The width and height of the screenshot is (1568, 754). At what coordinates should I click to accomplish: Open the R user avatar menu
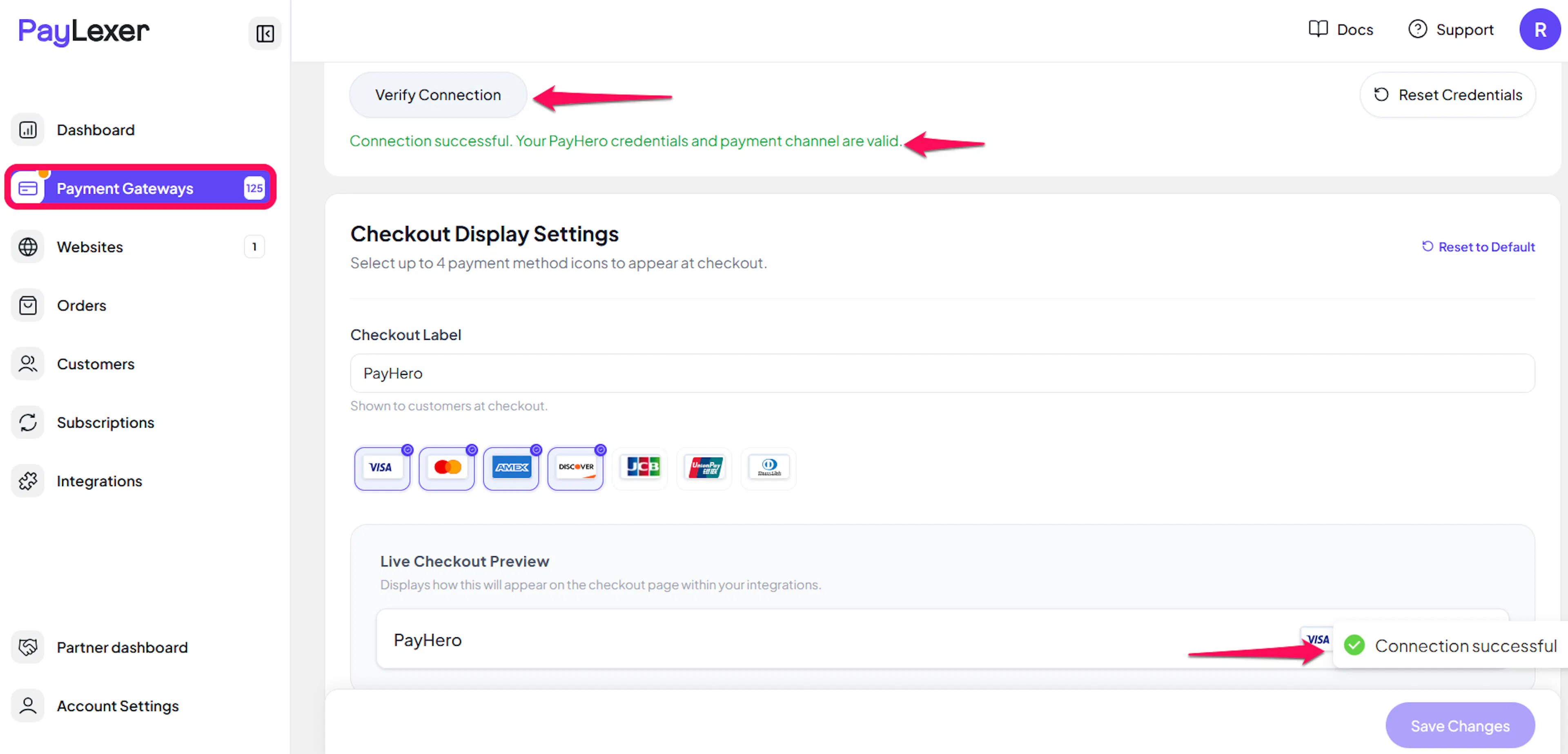point(1540,29)
